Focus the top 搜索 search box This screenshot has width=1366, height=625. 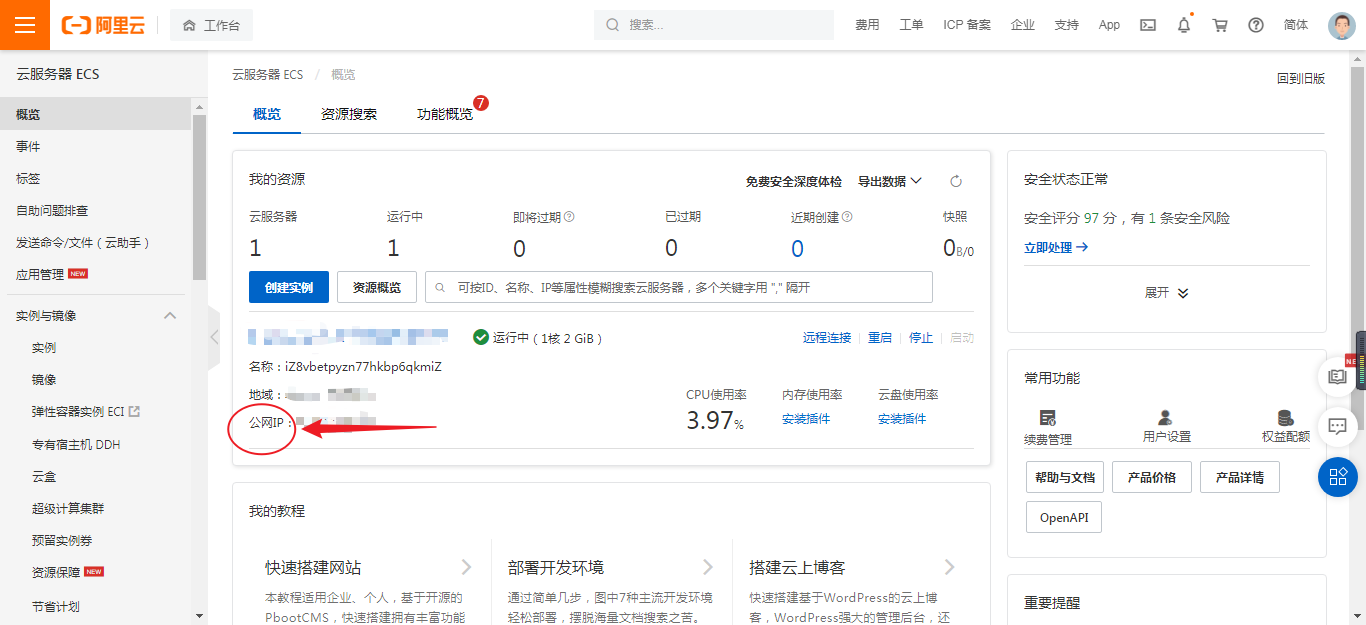click(714, 25)
